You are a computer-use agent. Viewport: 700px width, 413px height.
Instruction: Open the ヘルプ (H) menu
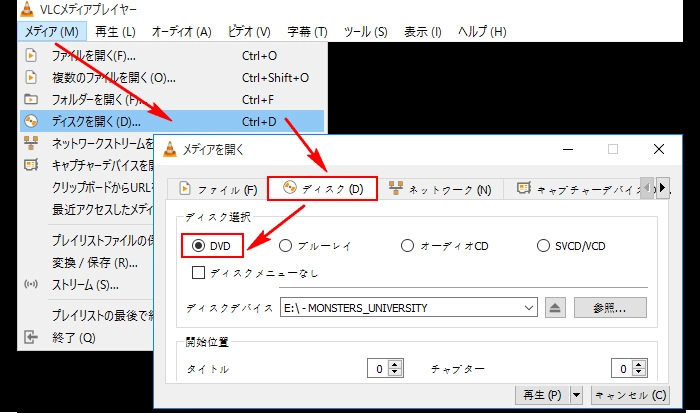tap(482, 32)
